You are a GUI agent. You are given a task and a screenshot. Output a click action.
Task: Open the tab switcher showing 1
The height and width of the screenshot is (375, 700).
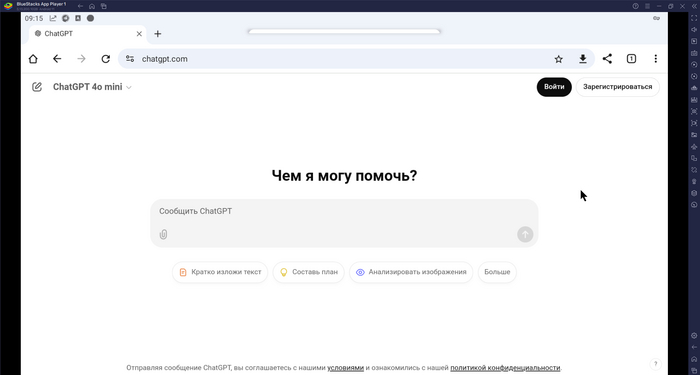(x=631, y=59)
